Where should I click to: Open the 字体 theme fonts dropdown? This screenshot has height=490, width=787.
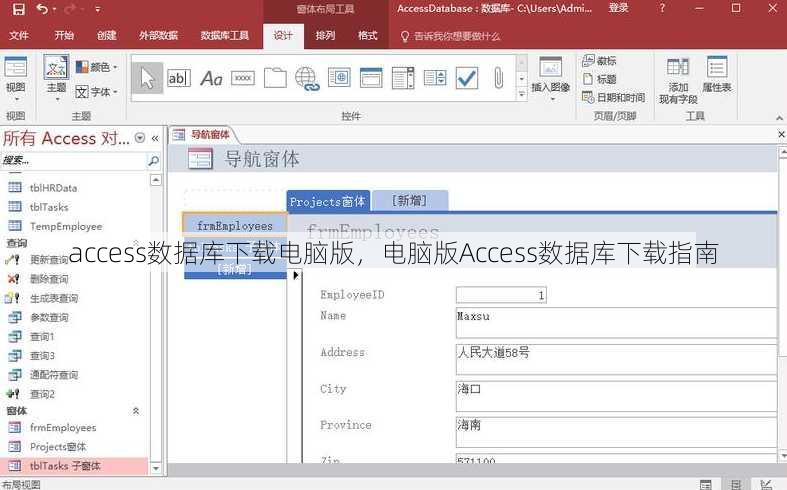point(97,92)
